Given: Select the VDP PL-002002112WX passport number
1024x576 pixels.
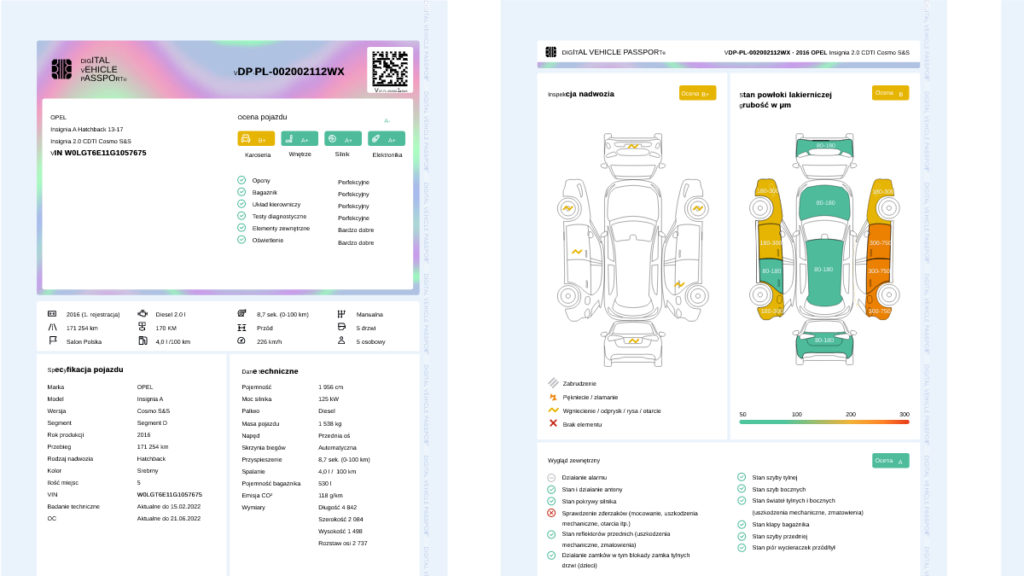Looking at the screenshot, I should (x=289, y=72).
